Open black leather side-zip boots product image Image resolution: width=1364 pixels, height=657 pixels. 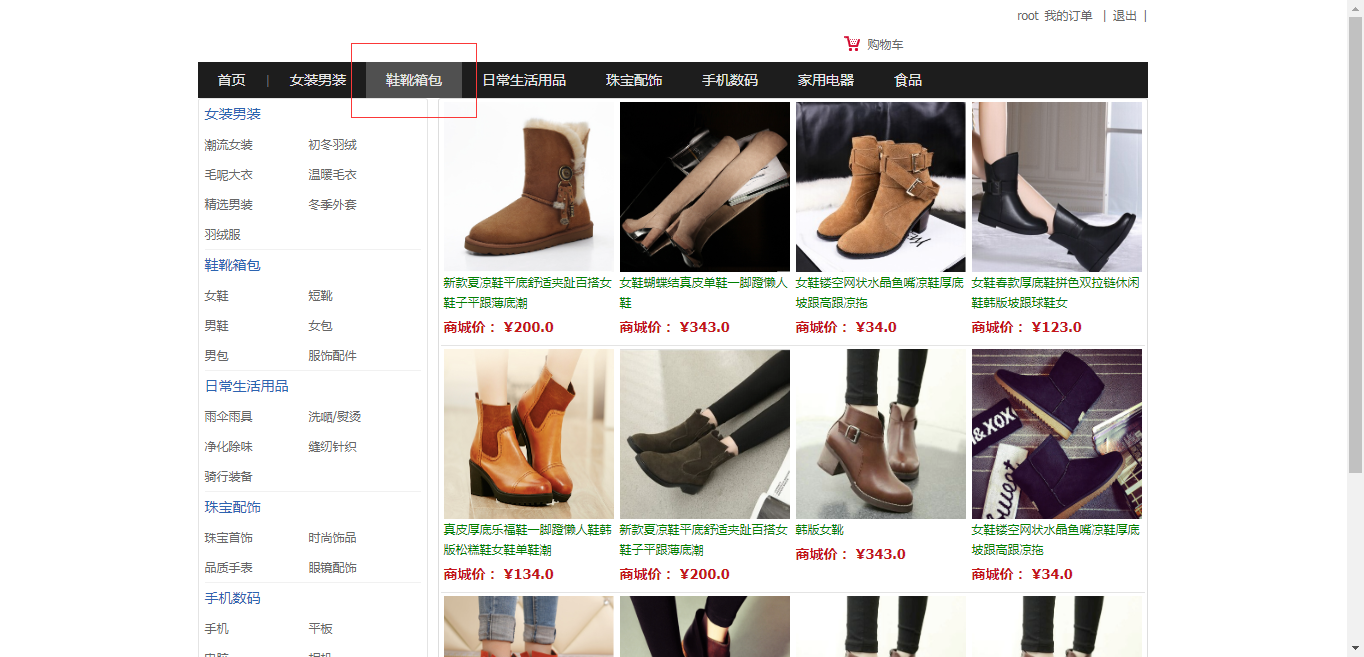(x=1057, y=187)
